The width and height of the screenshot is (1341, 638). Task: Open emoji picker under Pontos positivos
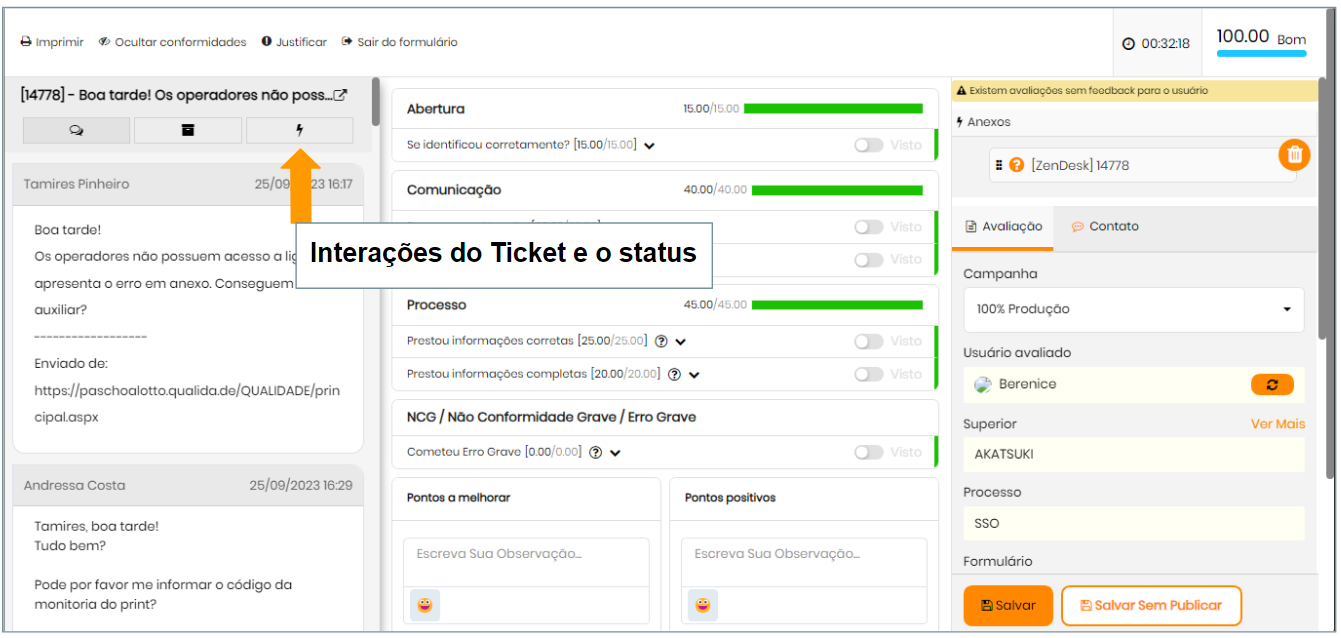(703, 605)
